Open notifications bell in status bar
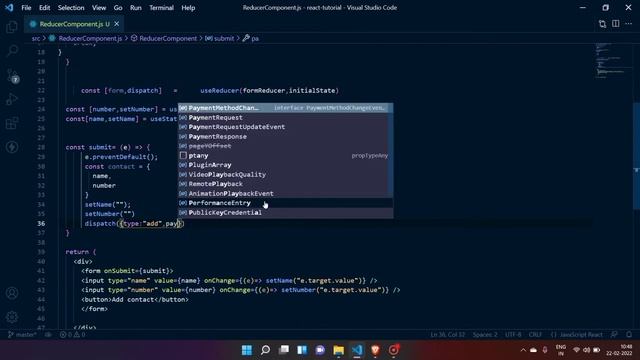 (x=629, y=335)
